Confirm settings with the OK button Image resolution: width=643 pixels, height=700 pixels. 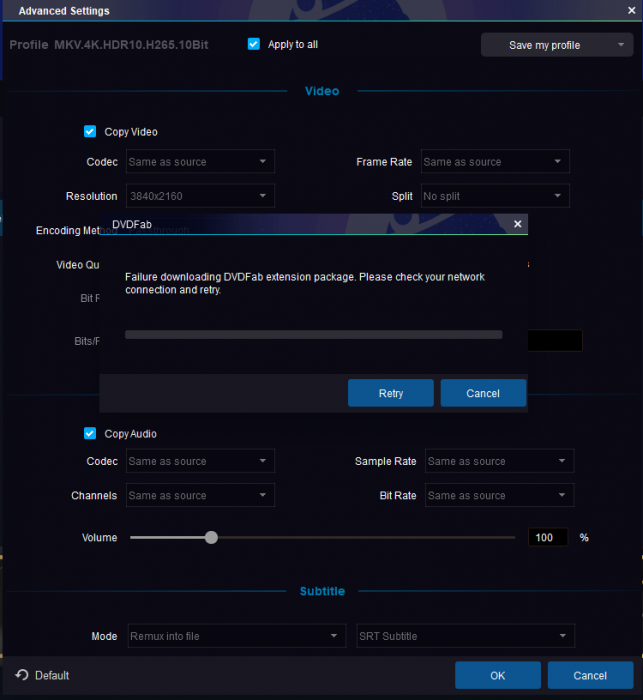pos(498,675)
